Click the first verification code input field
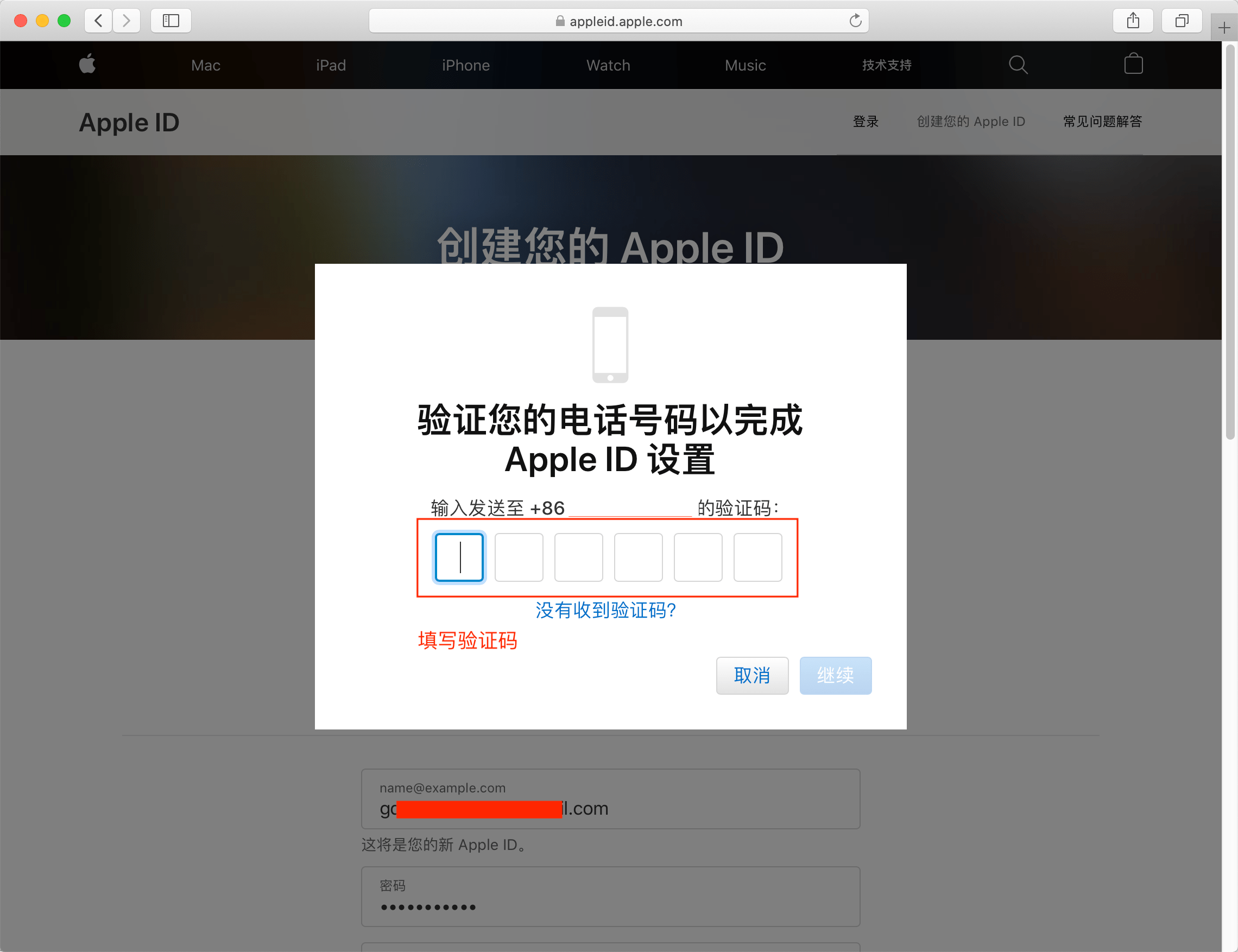This screenshot has width=1238, height=952. tap(459, 556)
